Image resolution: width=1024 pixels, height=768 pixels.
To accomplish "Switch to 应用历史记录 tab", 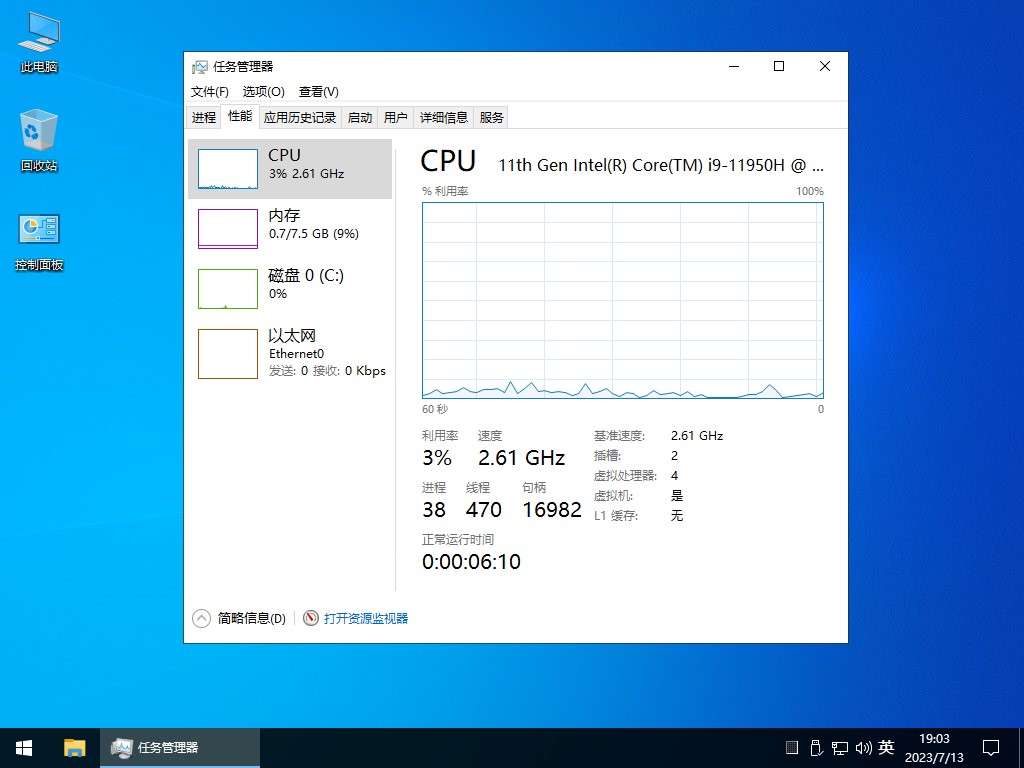I will tap(300, 118).
